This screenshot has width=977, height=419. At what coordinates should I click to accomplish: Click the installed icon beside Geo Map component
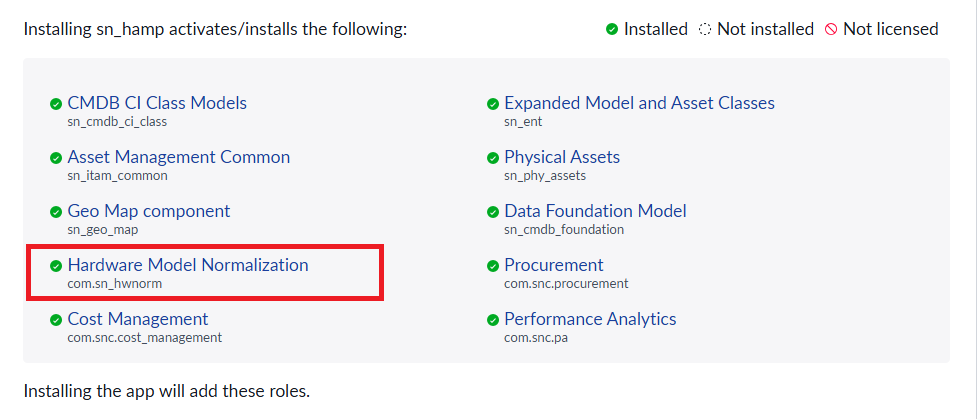(x=56, y=212)
